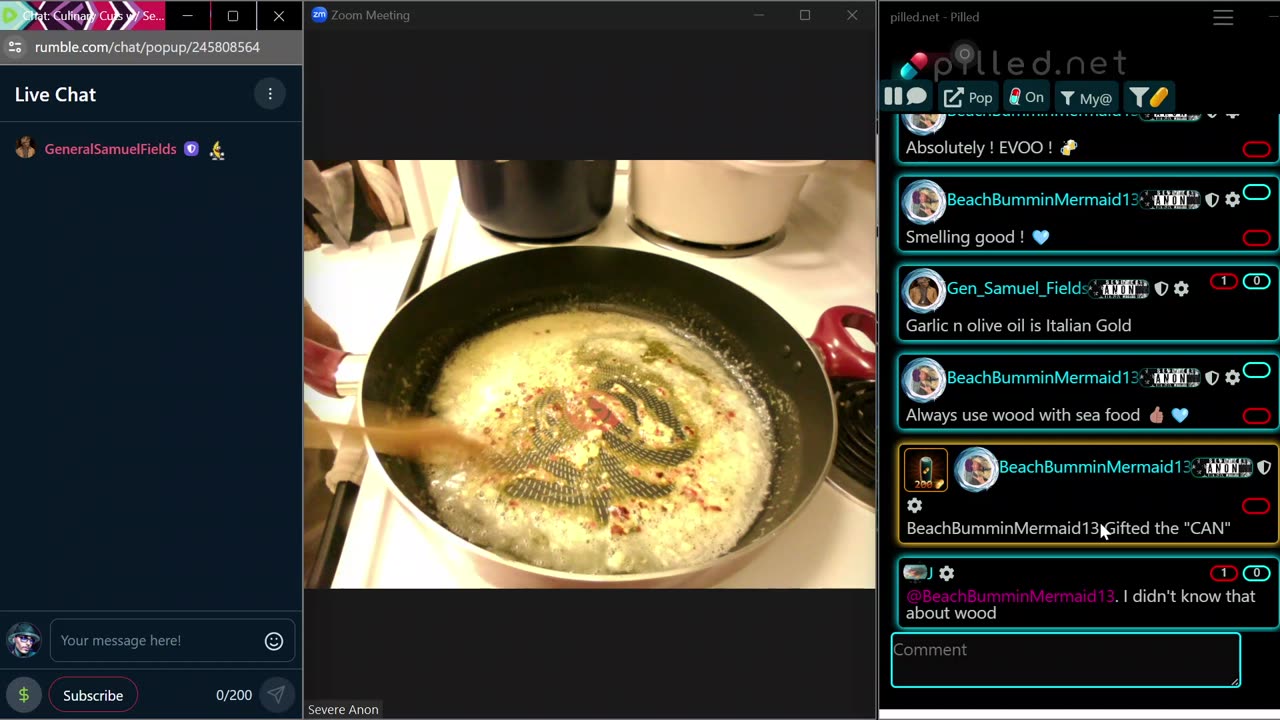Click teal '0' counter on J's message

pos(1257,573)
